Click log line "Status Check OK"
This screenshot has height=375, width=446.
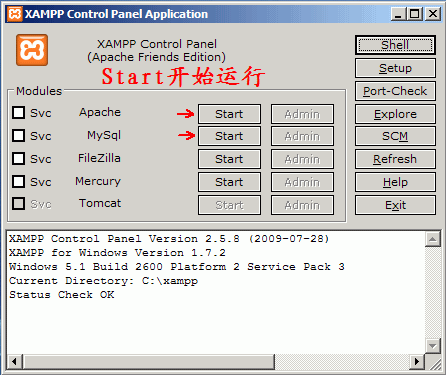coord(62,295)
